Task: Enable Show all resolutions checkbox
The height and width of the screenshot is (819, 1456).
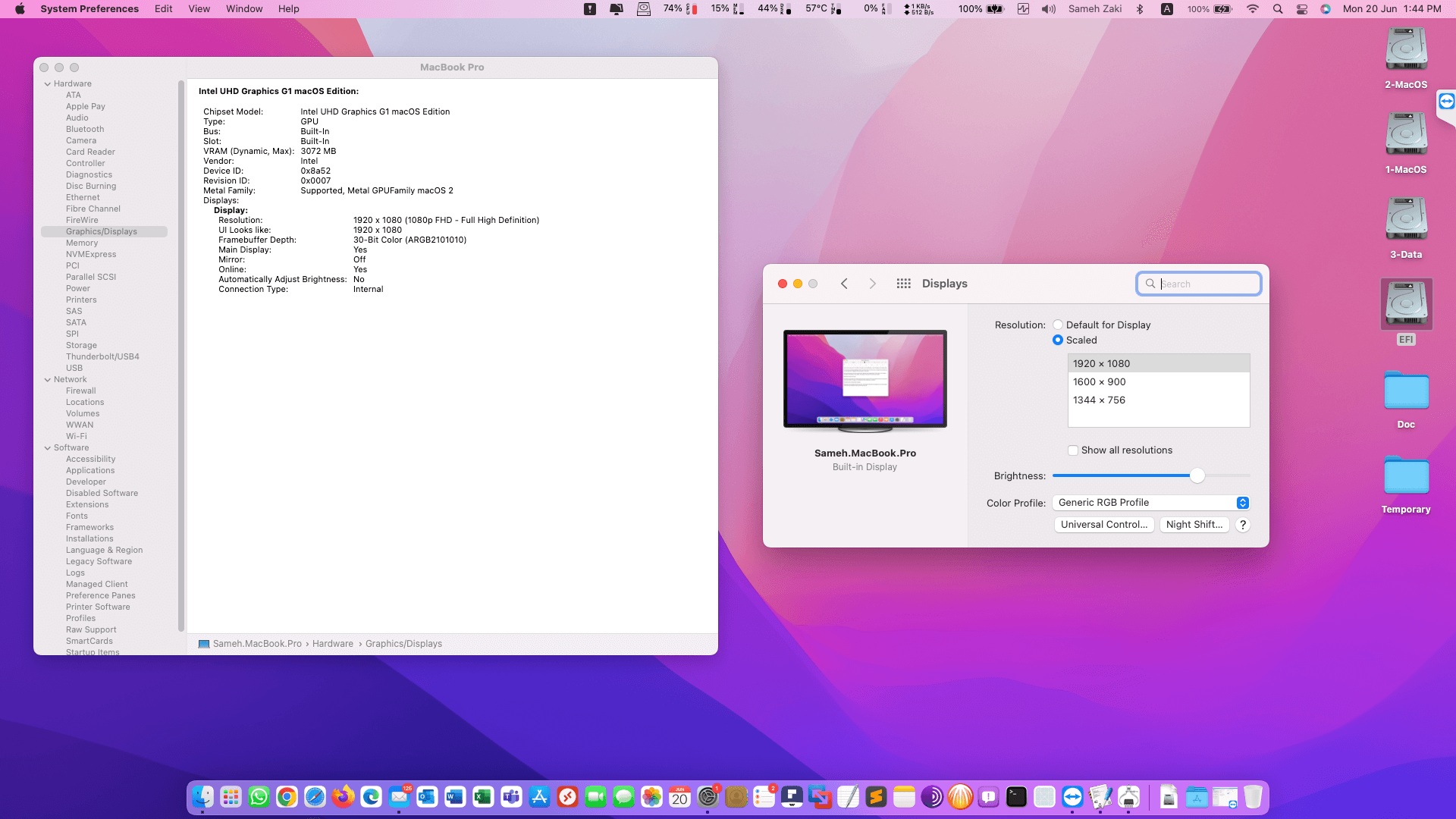Action: pyautogui.click(x=1073, y=450)
